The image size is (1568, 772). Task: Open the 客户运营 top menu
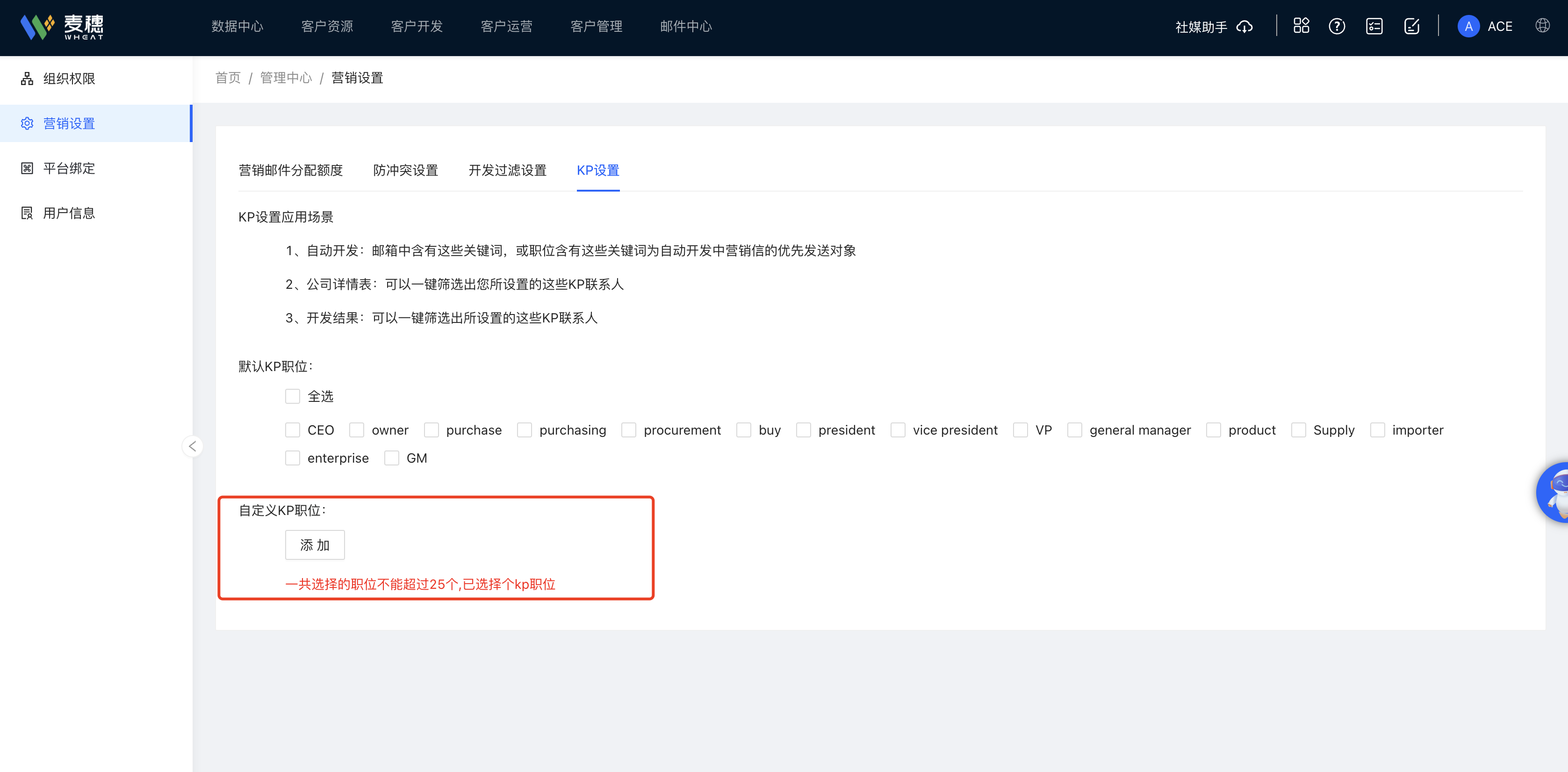pos(506,27)
